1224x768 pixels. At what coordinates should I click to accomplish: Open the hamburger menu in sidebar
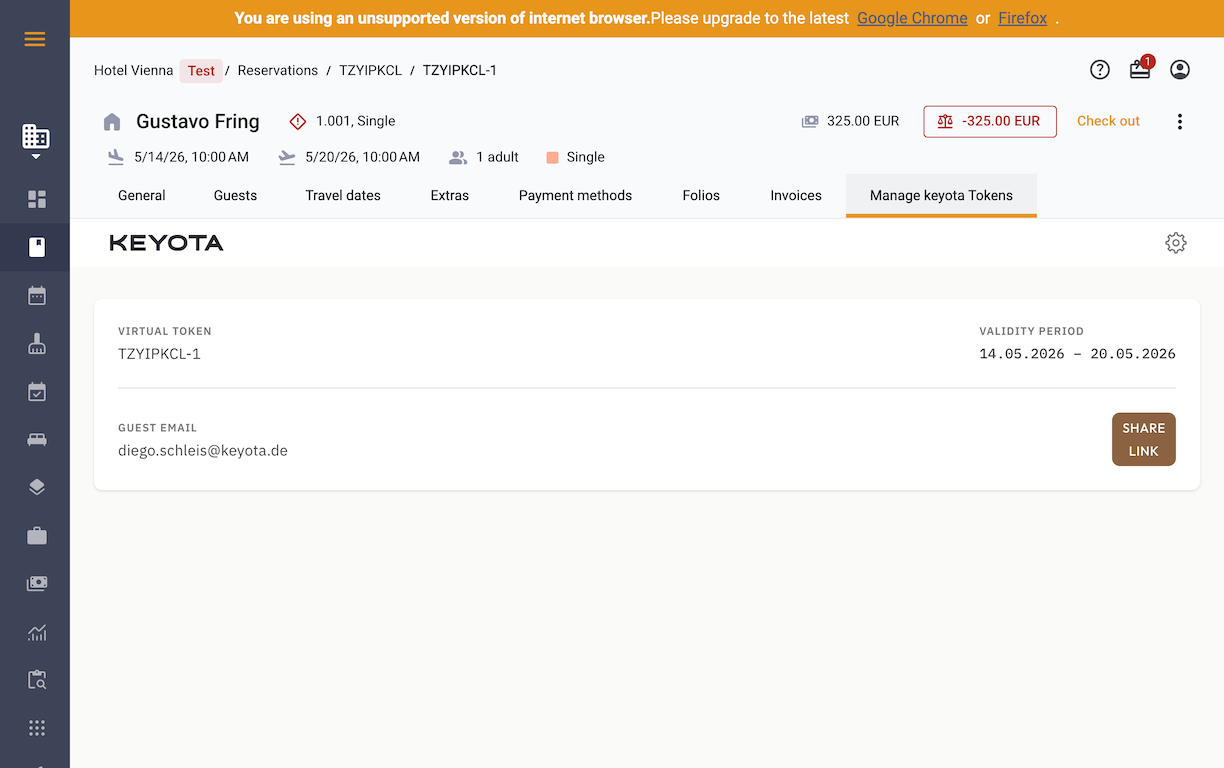click(x=35, y=39)
